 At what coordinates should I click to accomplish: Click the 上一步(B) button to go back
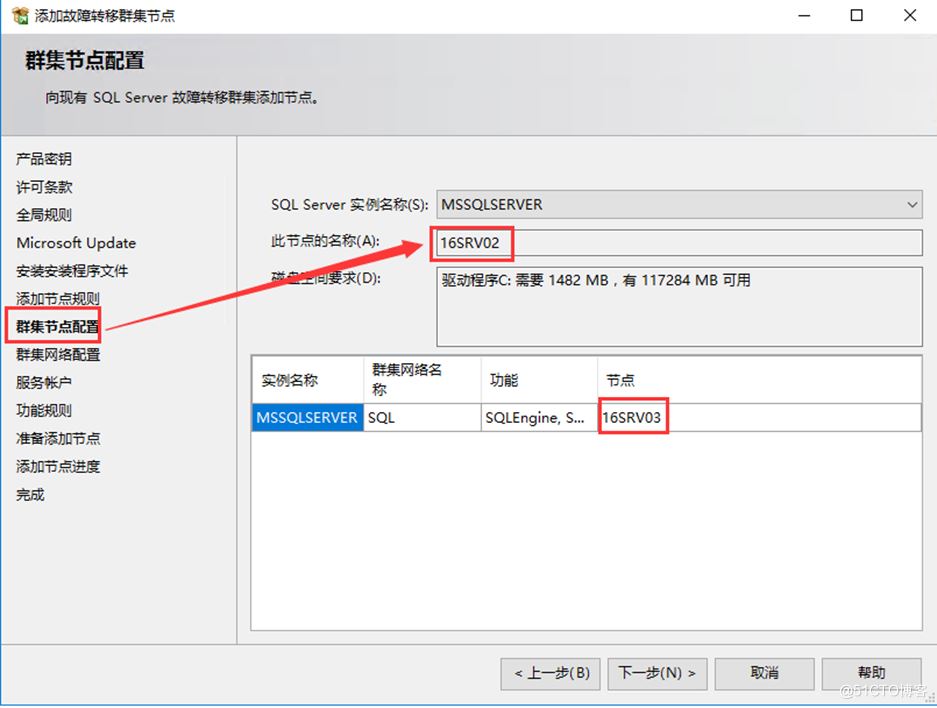point(550,673)
